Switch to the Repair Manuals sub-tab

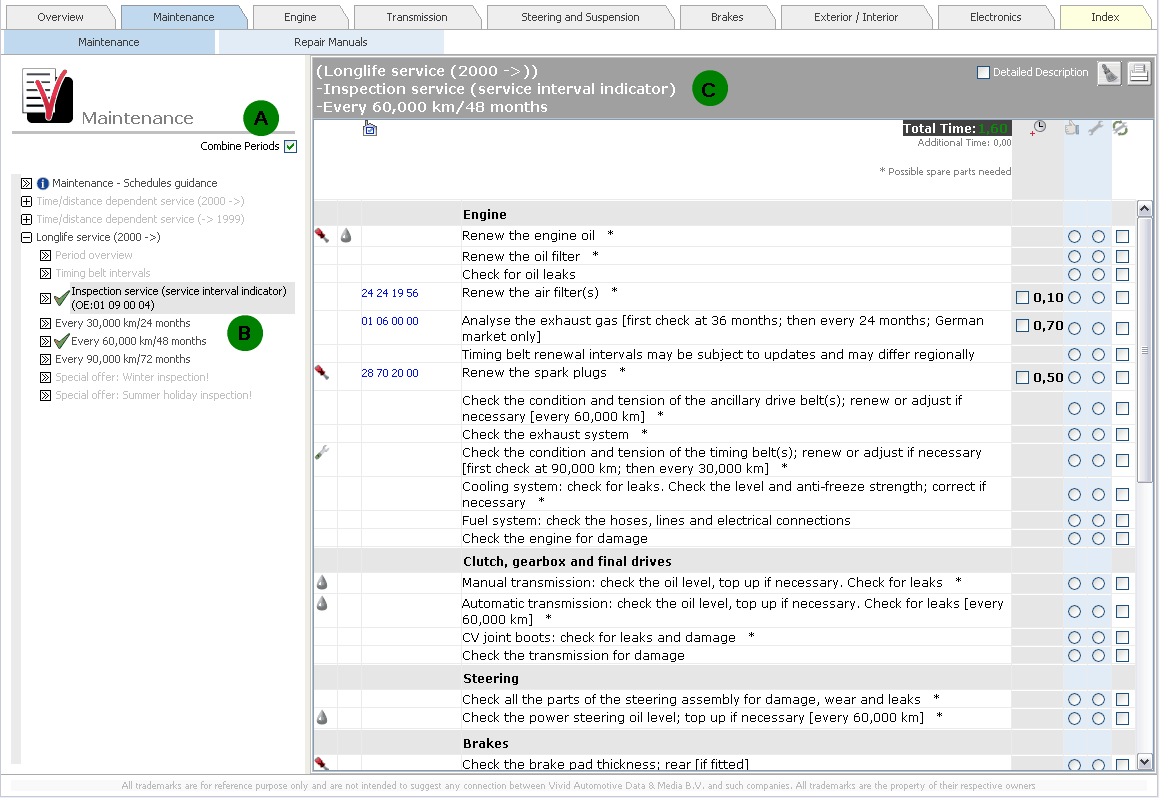coord(331,42)
